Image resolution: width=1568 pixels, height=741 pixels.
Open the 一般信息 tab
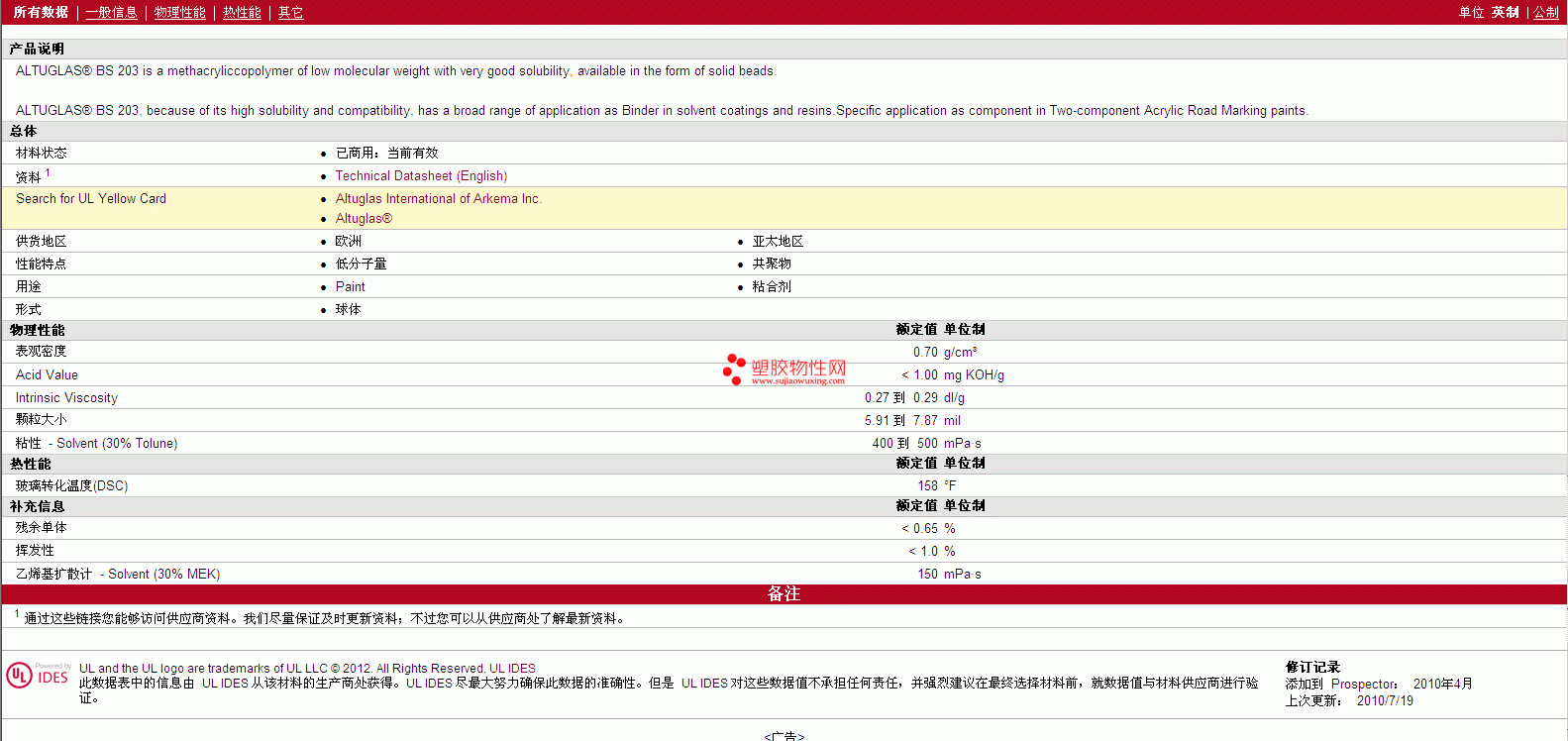pyautogui.click(x=112, y=12)
